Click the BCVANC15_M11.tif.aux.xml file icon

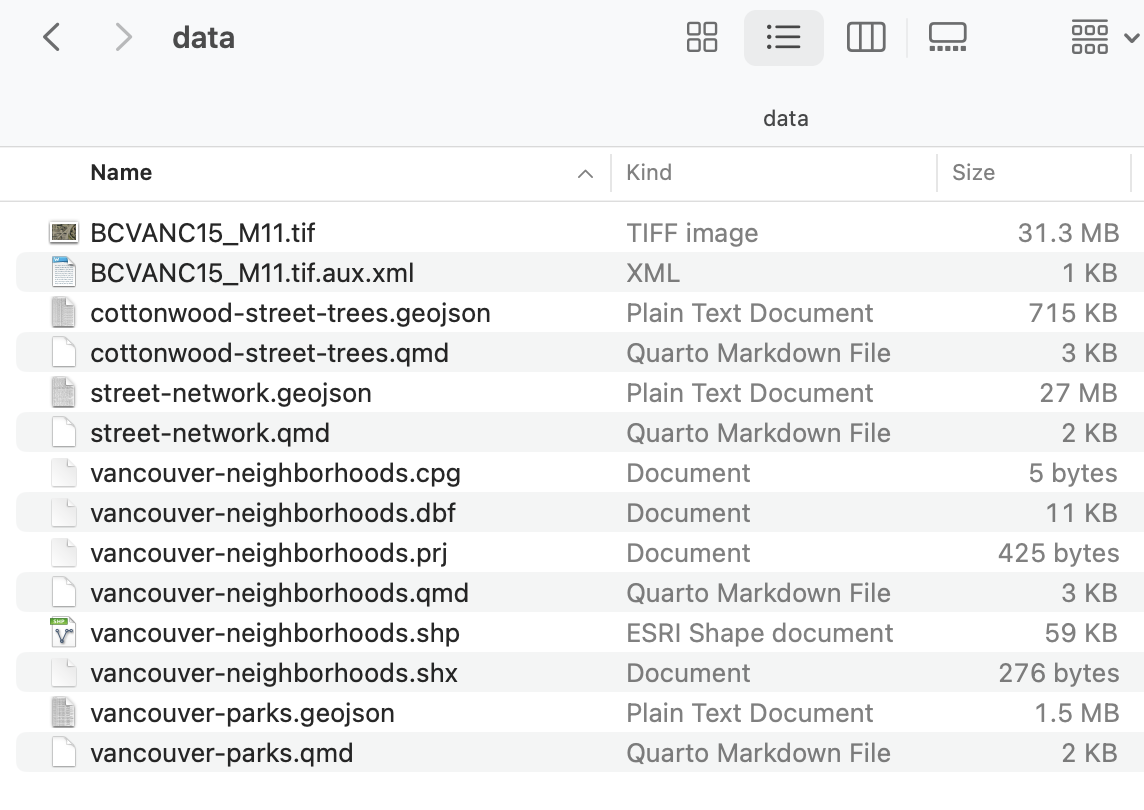click(64, 273)
